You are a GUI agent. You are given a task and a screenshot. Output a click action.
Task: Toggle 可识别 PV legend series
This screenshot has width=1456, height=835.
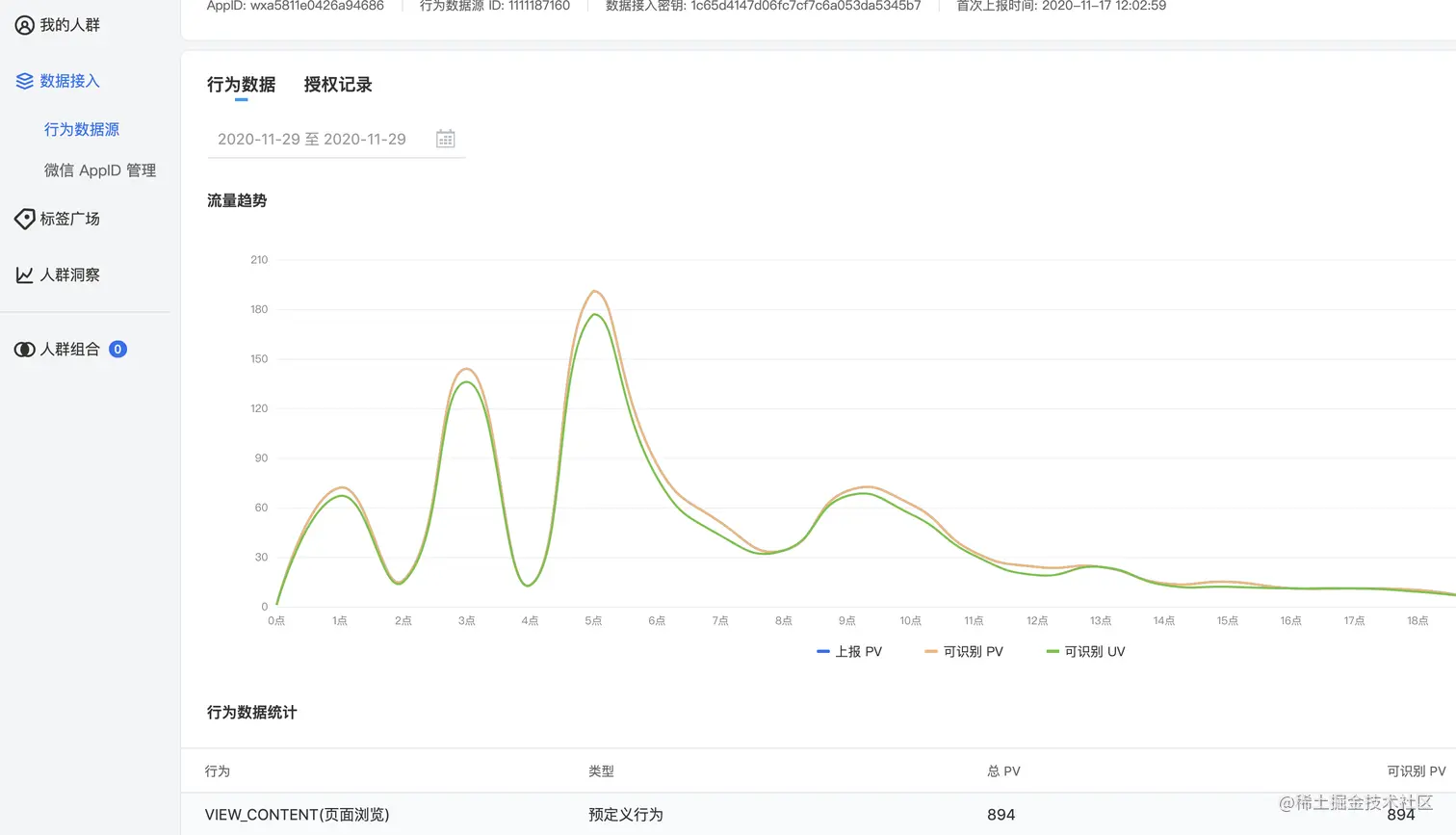pos(964,652)
